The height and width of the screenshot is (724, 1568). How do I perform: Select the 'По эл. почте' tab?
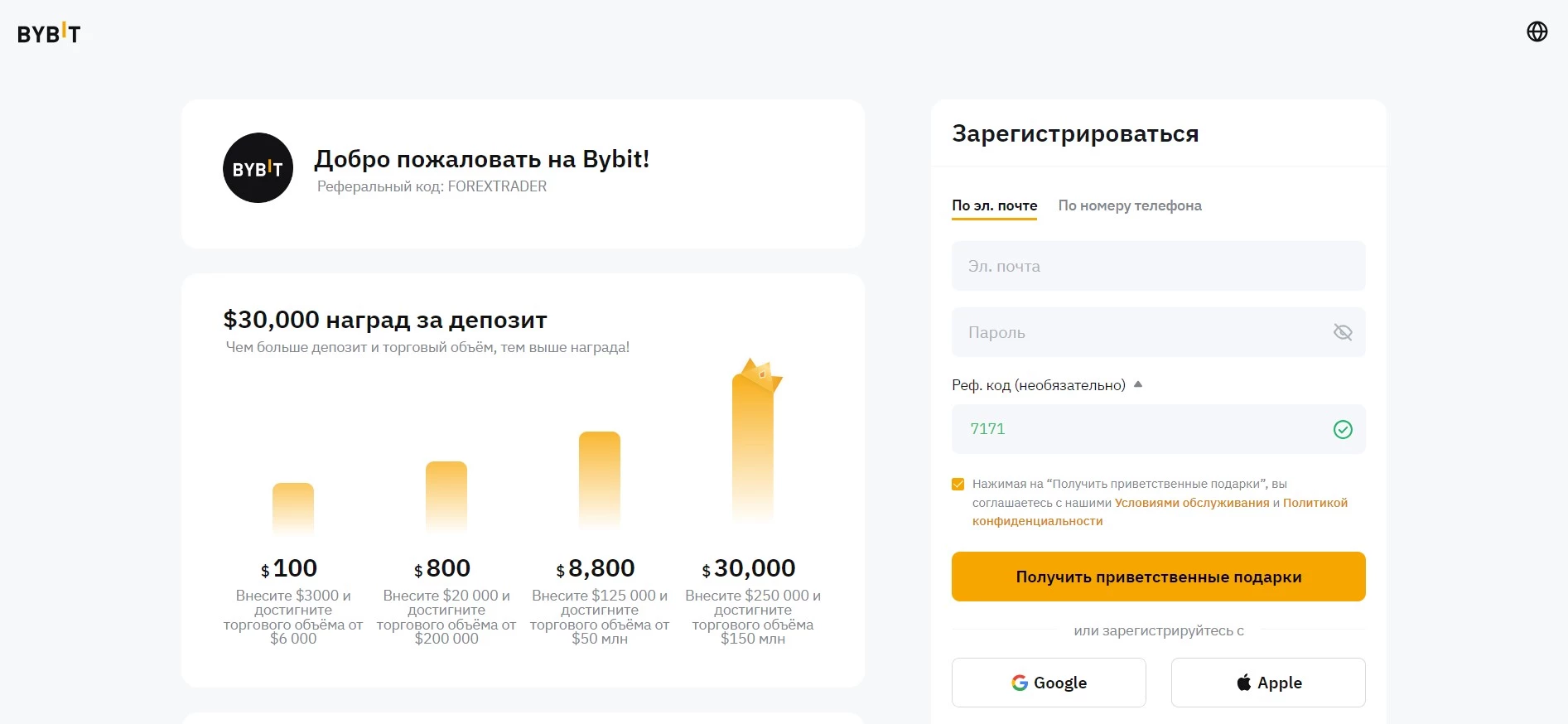tap(994, 205)
